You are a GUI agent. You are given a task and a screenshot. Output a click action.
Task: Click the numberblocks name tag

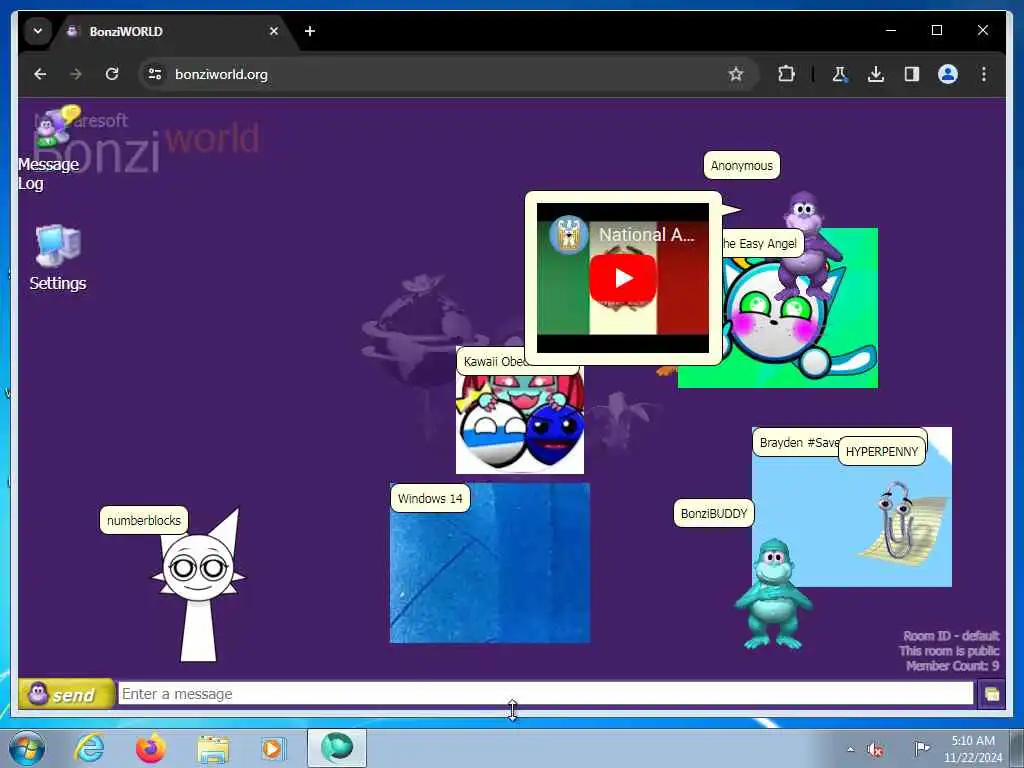click(144, 520)
